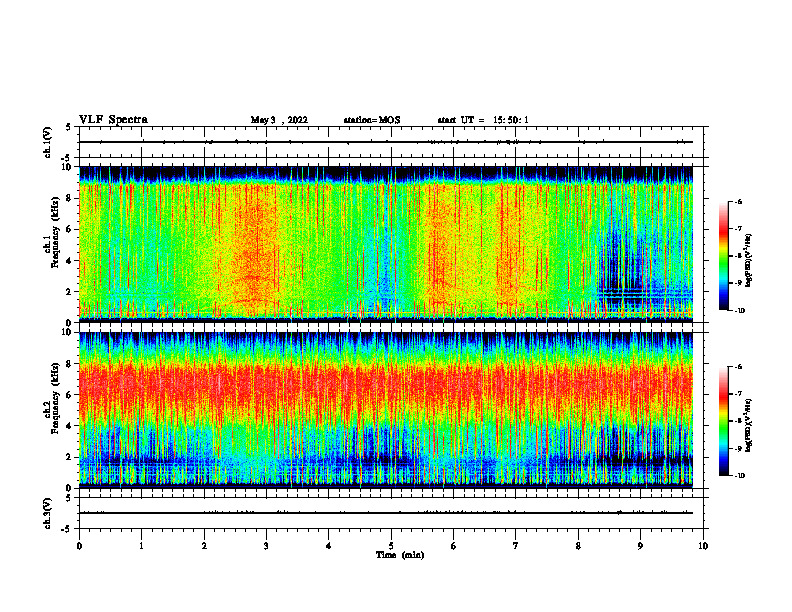Click the "2" tick label on the time axis

click(204, 546)
